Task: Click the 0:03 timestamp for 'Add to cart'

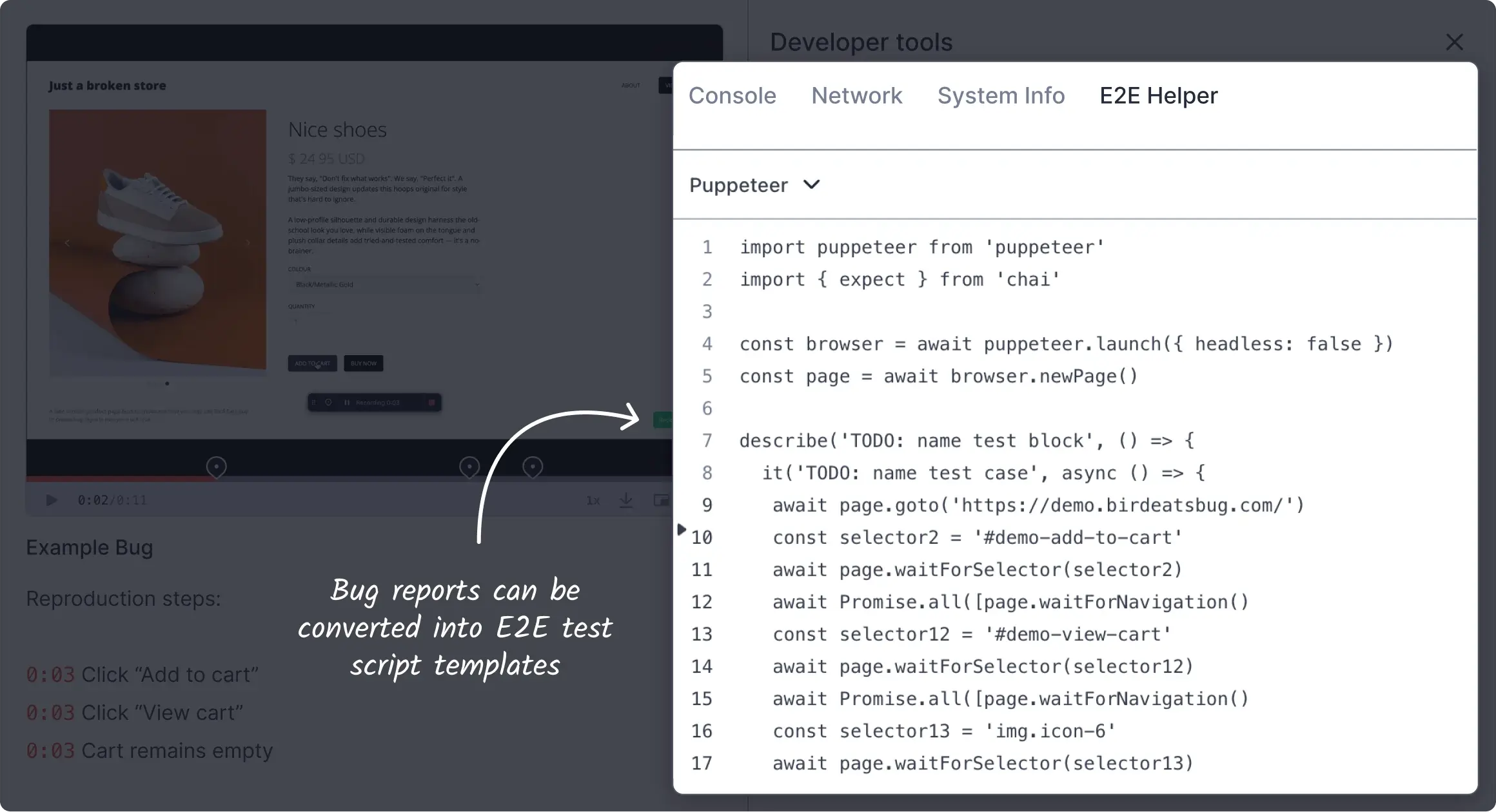Action: coord(50,675)
